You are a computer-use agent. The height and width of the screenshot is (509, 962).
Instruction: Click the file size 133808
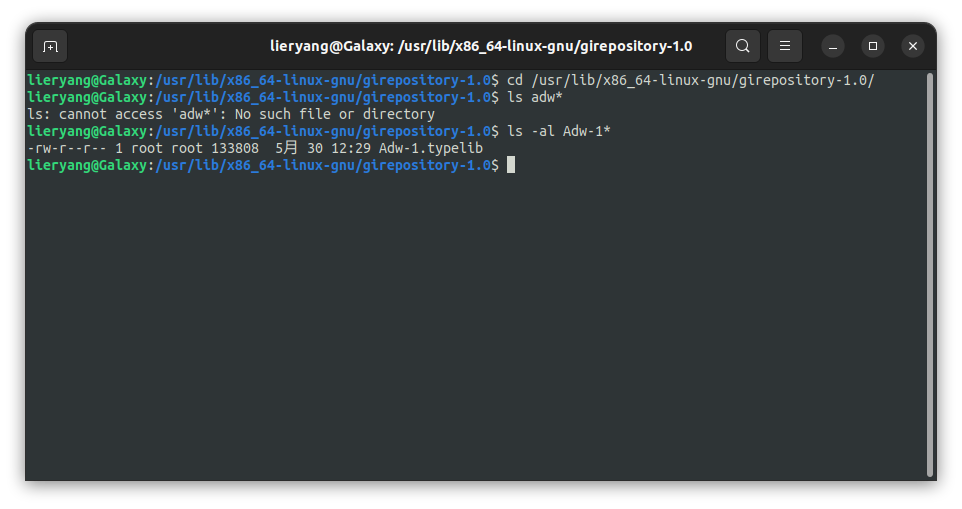coord(234,148)
